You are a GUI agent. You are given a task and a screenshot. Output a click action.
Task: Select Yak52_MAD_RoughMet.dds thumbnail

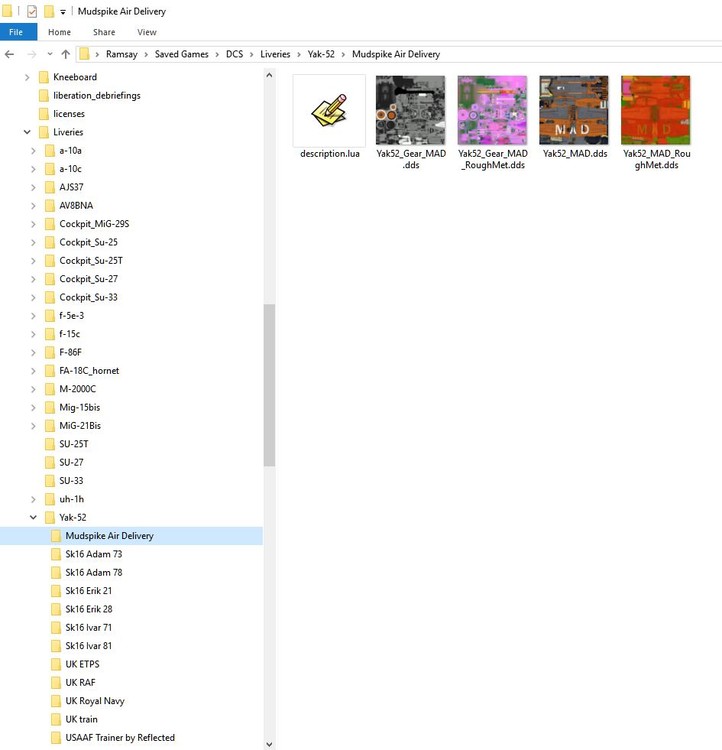coord(656,110)
